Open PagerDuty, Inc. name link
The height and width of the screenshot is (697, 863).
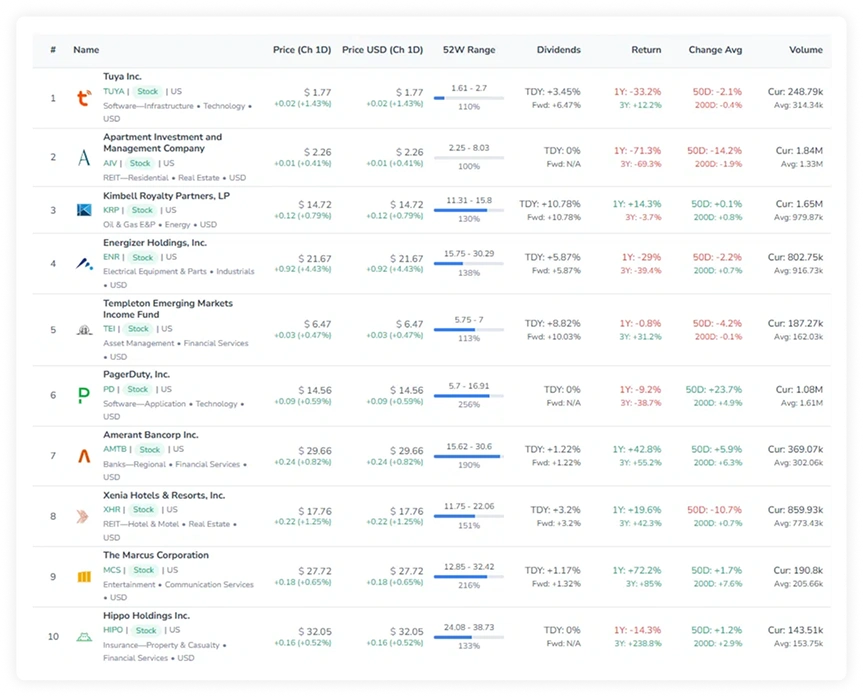(x=136, y=374)
